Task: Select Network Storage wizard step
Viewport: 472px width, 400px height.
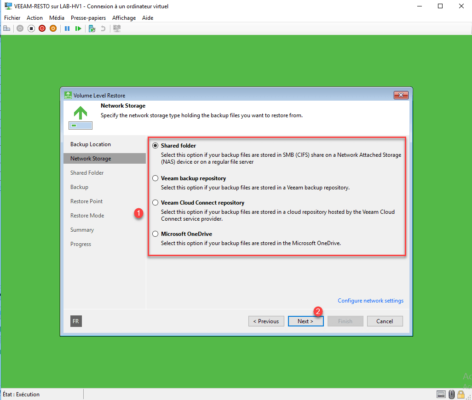Action: (x=105, y=158)
